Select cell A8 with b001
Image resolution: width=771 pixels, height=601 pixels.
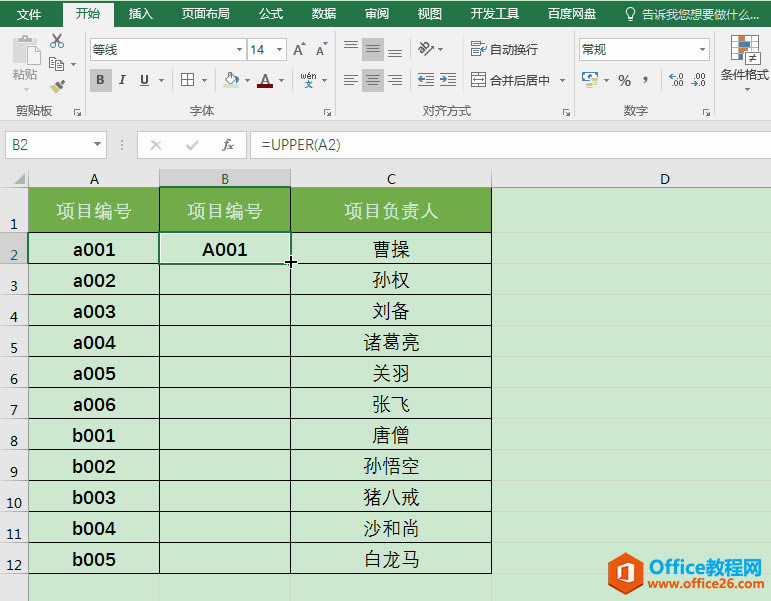point(94,435)
